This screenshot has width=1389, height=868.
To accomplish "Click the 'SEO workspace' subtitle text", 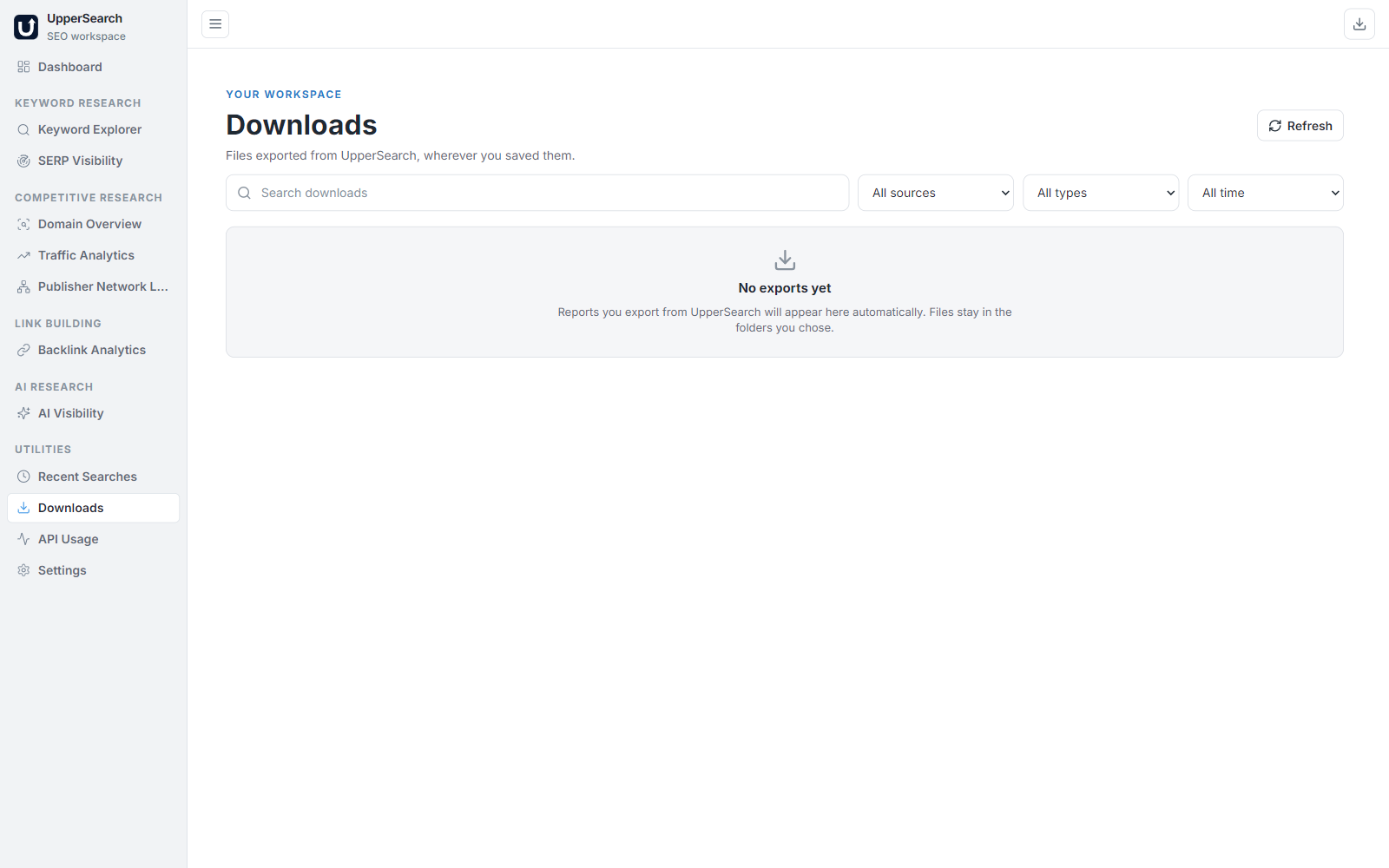I will [86, 36].
